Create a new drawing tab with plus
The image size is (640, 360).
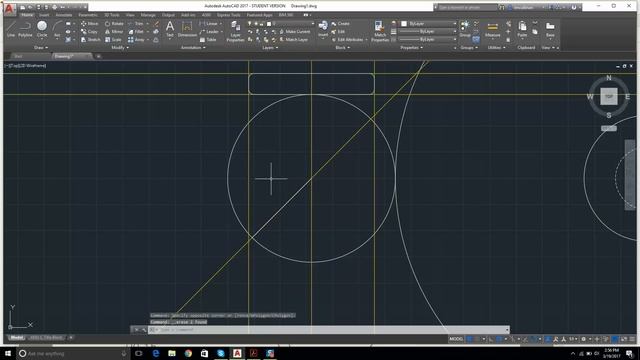coord(98,56)
